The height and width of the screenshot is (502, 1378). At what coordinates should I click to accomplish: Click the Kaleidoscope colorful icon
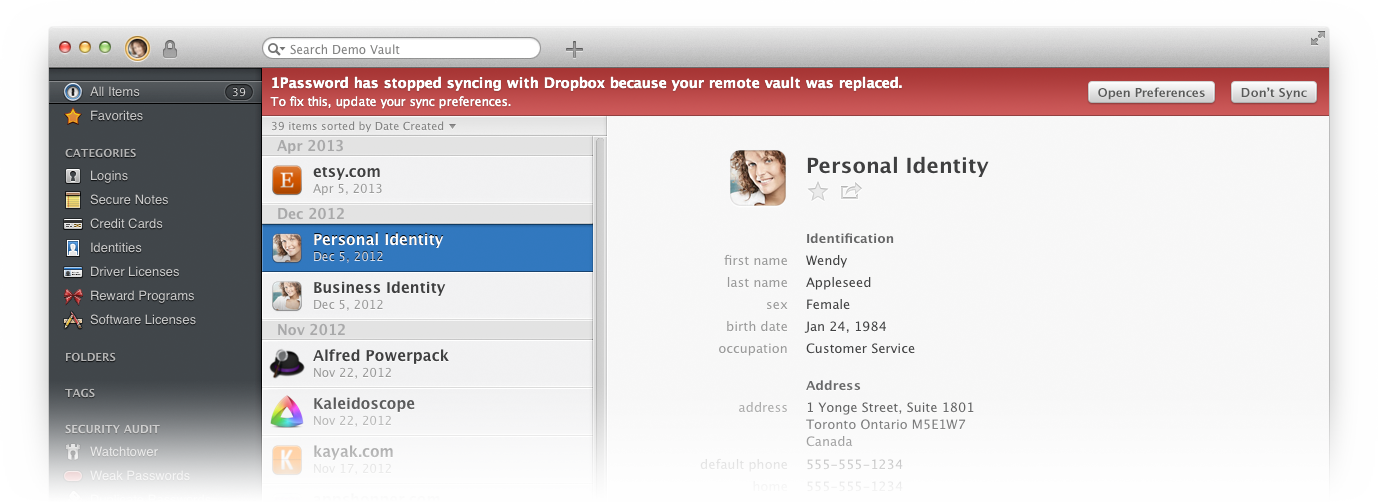coord(287,412)
